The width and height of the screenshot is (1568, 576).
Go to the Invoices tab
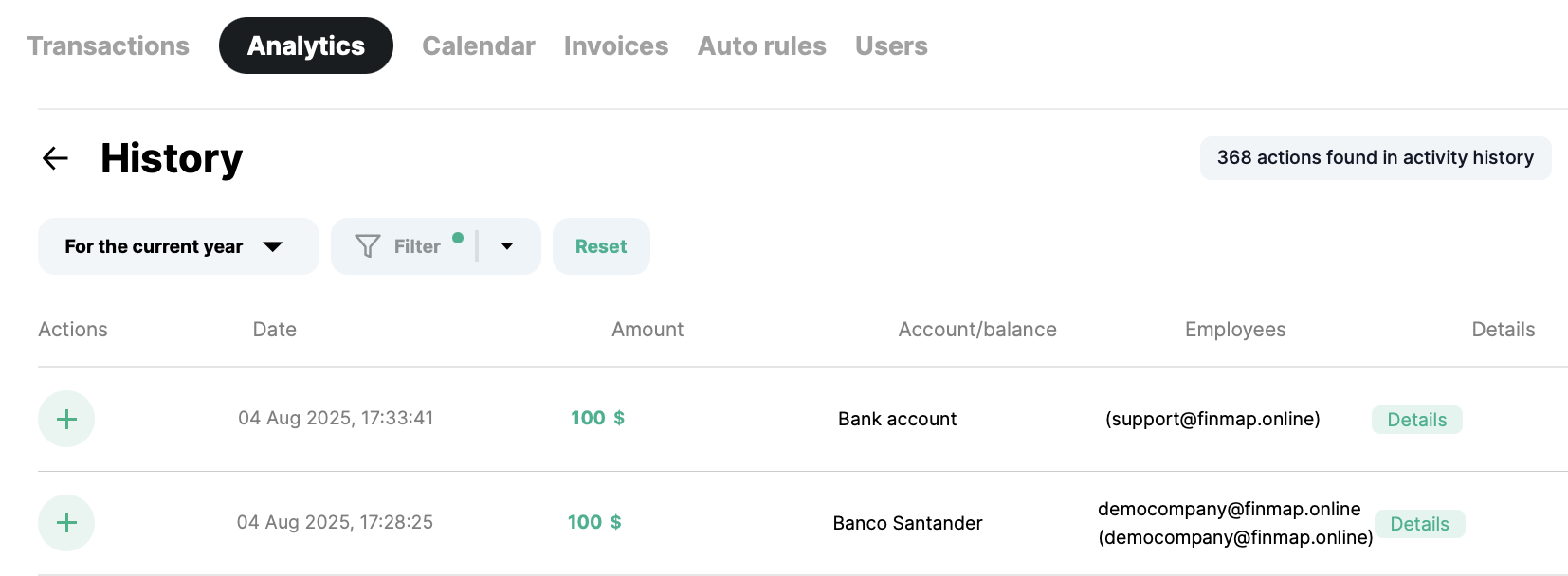click(x=616, y=45)
